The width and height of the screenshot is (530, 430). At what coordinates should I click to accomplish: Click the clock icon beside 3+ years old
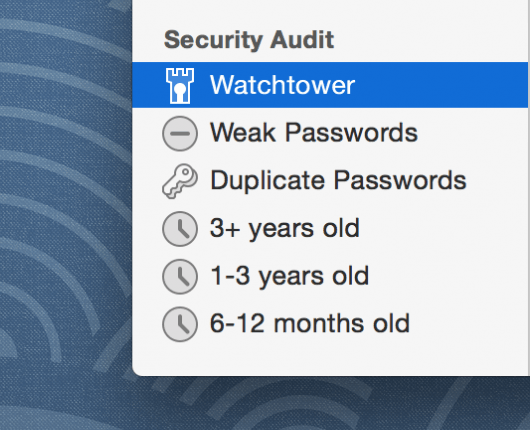click(x=180, y=229)
